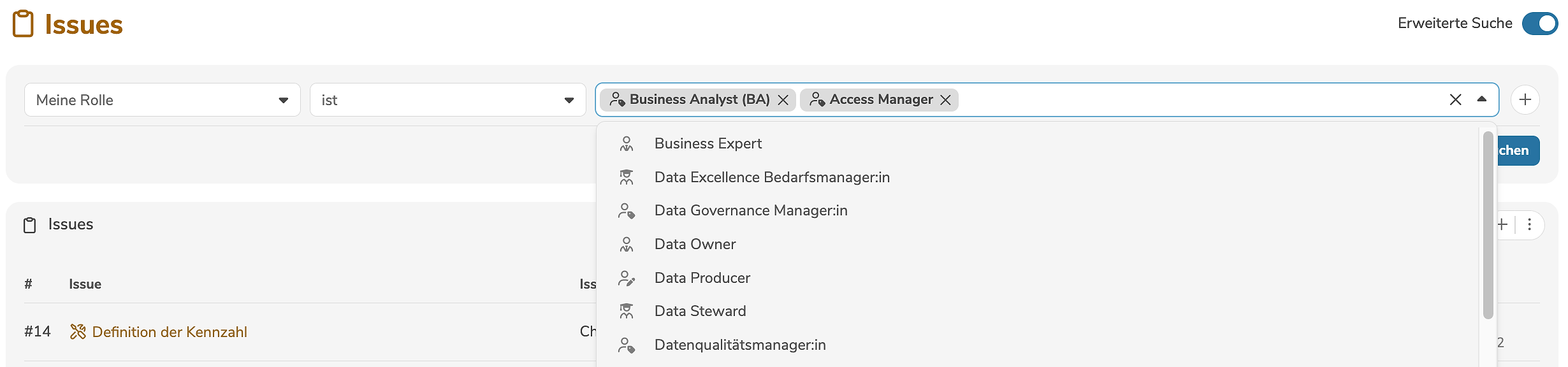Click the Data Steward graduate icon
The height and width of the screenshot is (367, 1568).
(626, 311)
